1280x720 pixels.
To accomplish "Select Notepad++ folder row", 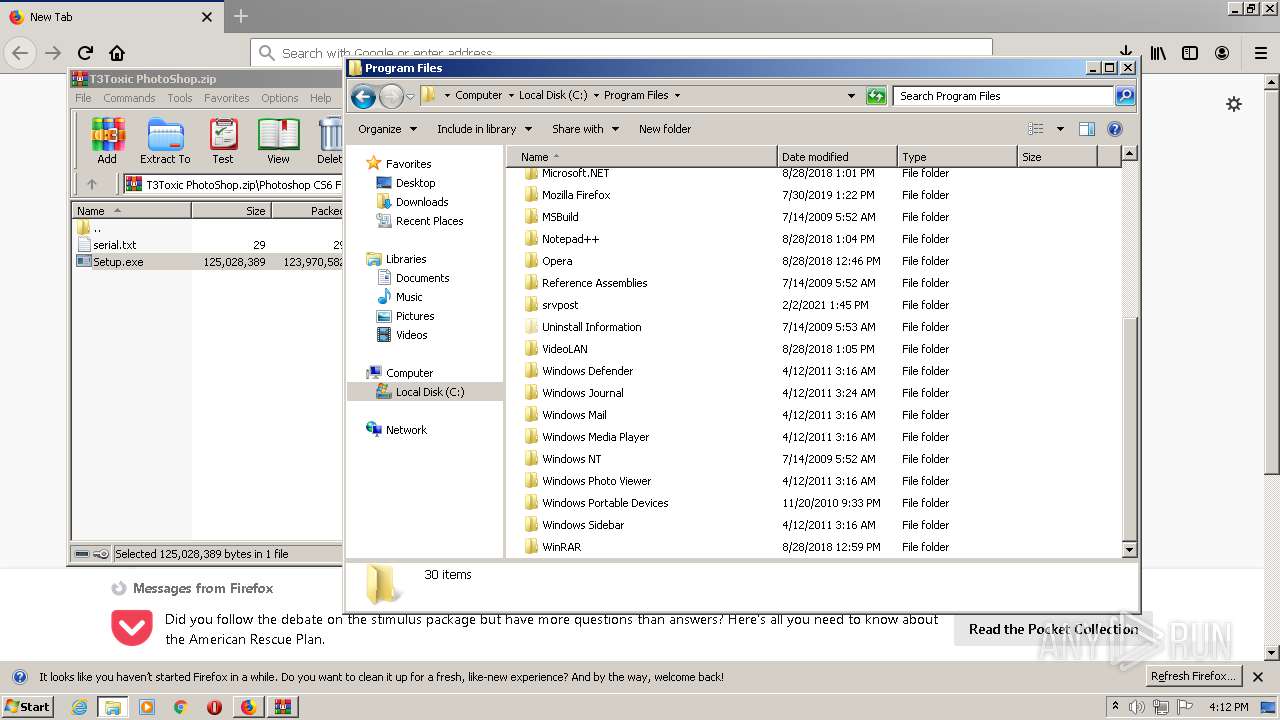I will [x=812, y=239].
